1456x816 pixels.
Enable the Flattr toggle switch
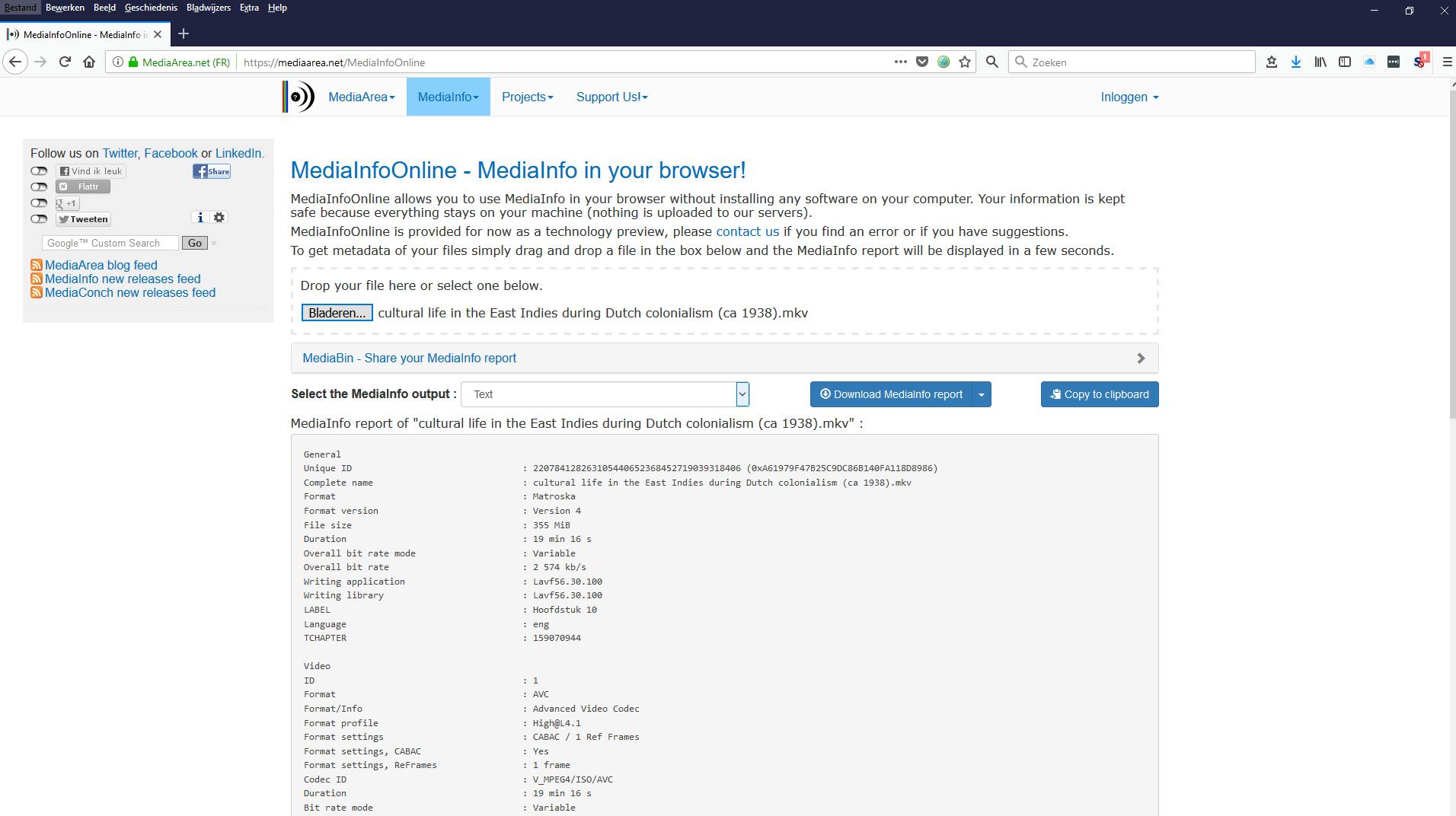tap(38, 186)
